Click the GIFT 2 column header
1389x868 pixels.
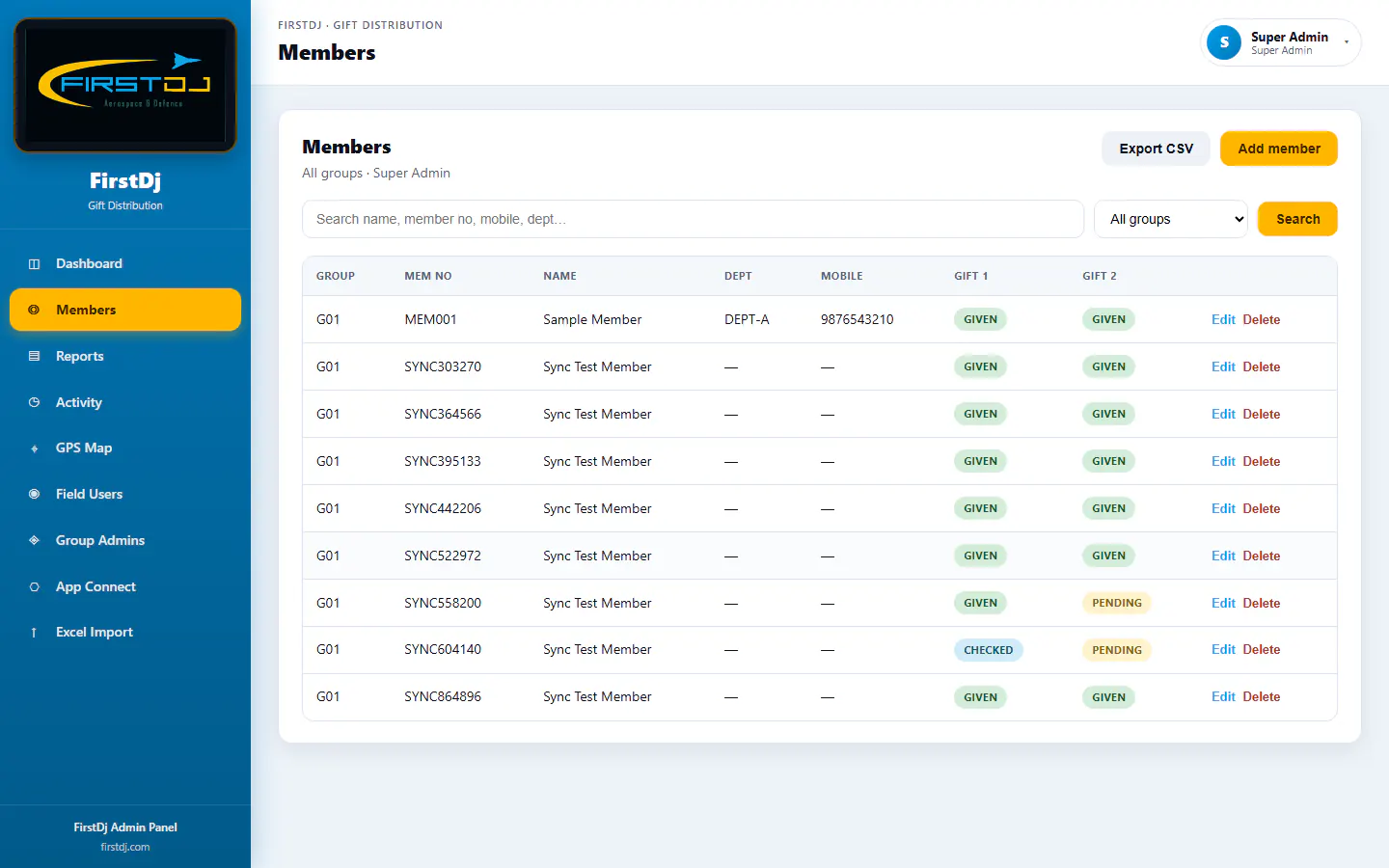(x=1100, y=276)
